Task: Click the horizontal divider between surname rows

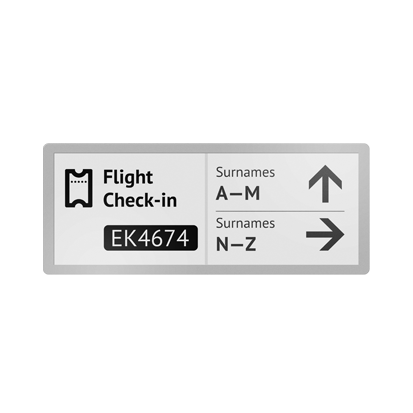Action: [x=280, y=211]
